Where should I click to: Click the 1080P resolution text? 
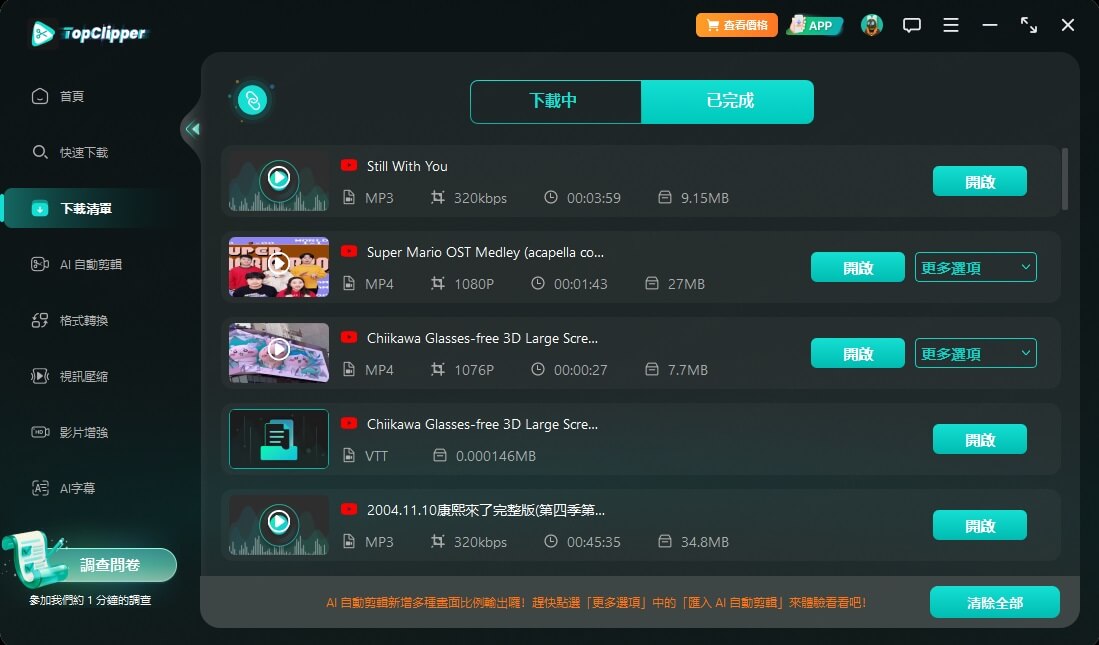pyautogui.click(x=474, y=284)
